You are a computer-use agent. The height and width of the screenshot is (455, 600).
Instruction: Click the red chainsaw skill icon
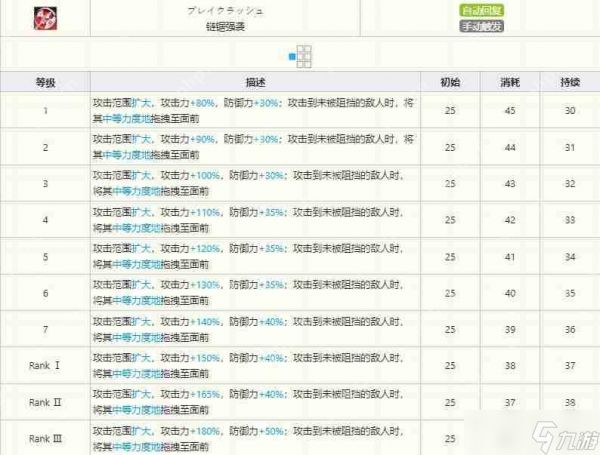46,18
